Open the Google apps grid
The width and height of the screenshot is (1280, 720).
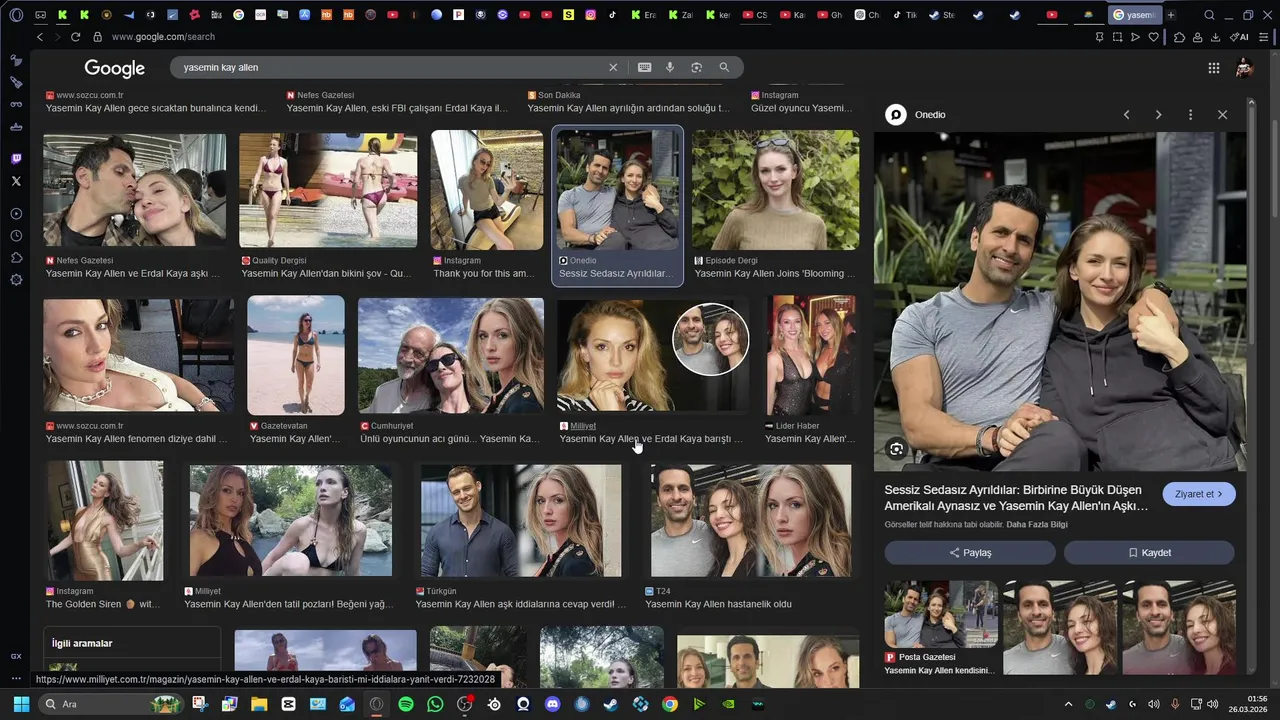click(1213, 68)
